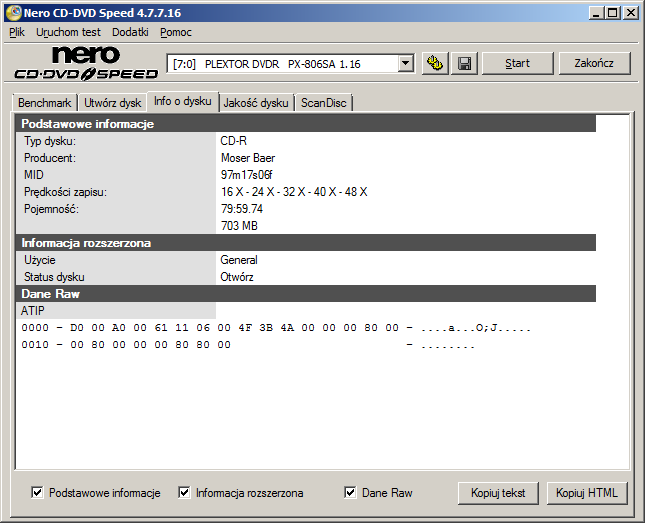Click the floppy disk save icon
The height and width of the screenshot is (523, 645).
464,63
